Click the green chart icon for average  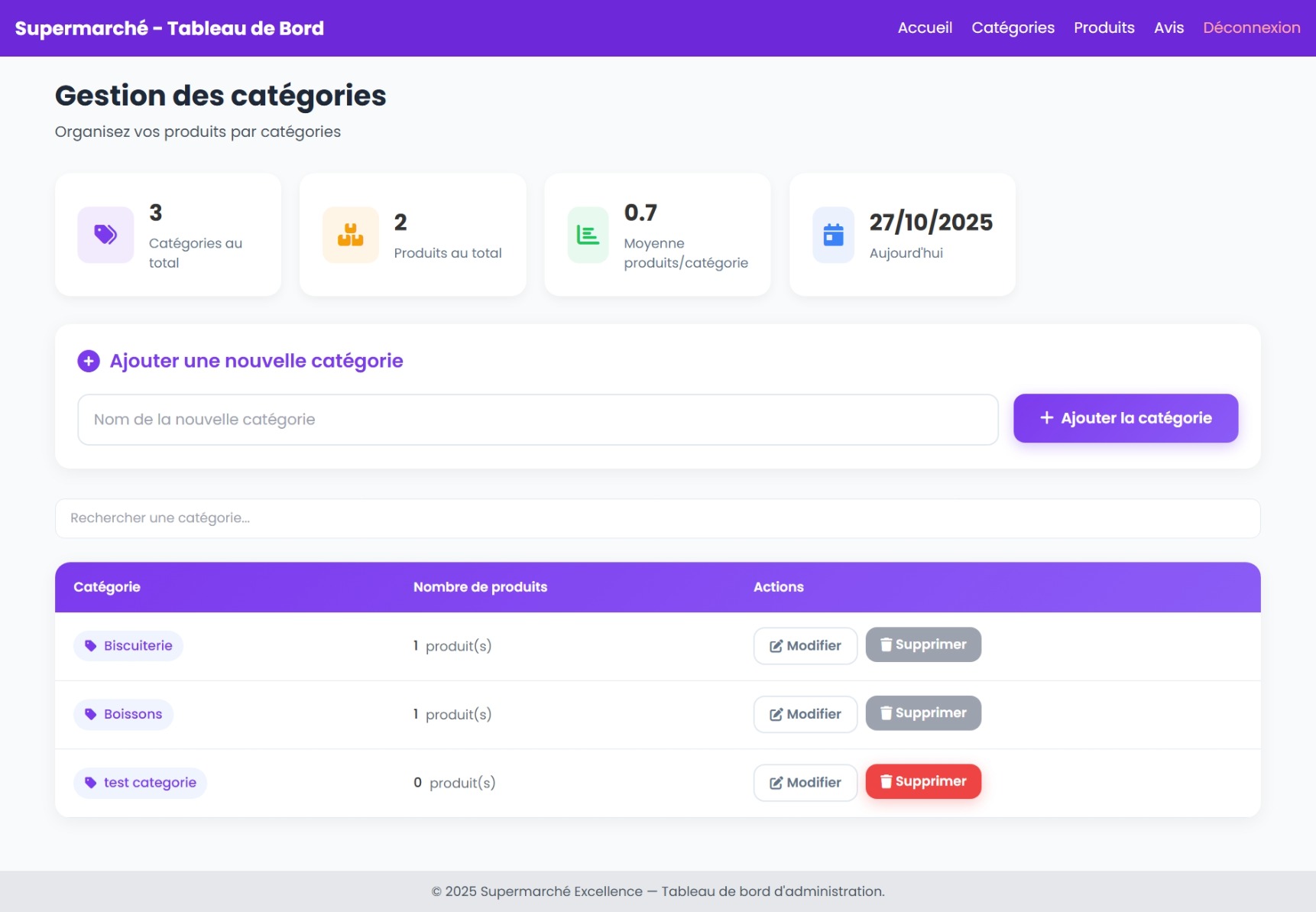tap(588, 235)
